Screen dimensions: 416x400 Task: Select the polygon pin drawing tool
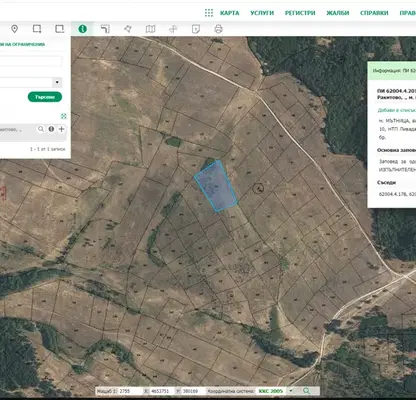[128, 29]
